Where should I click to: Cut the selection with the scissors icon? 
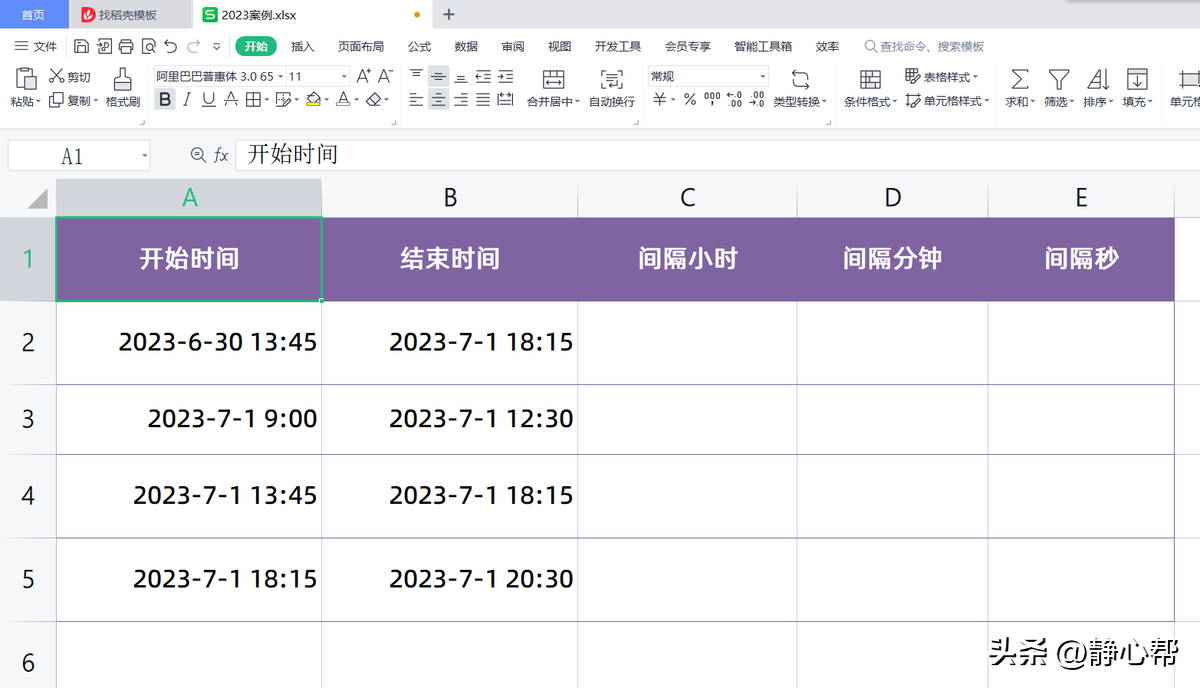coord(57,77)
